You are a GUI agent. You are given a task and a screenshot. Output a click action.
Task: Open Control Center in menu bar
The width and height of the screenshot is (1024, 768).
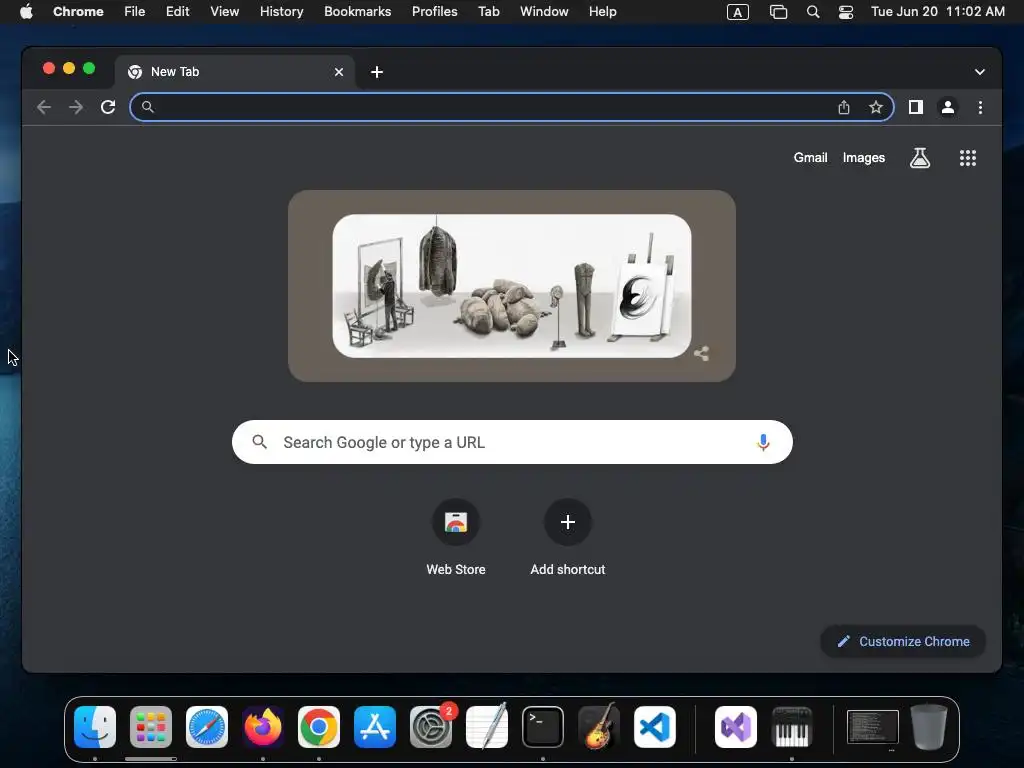(846, 12)
